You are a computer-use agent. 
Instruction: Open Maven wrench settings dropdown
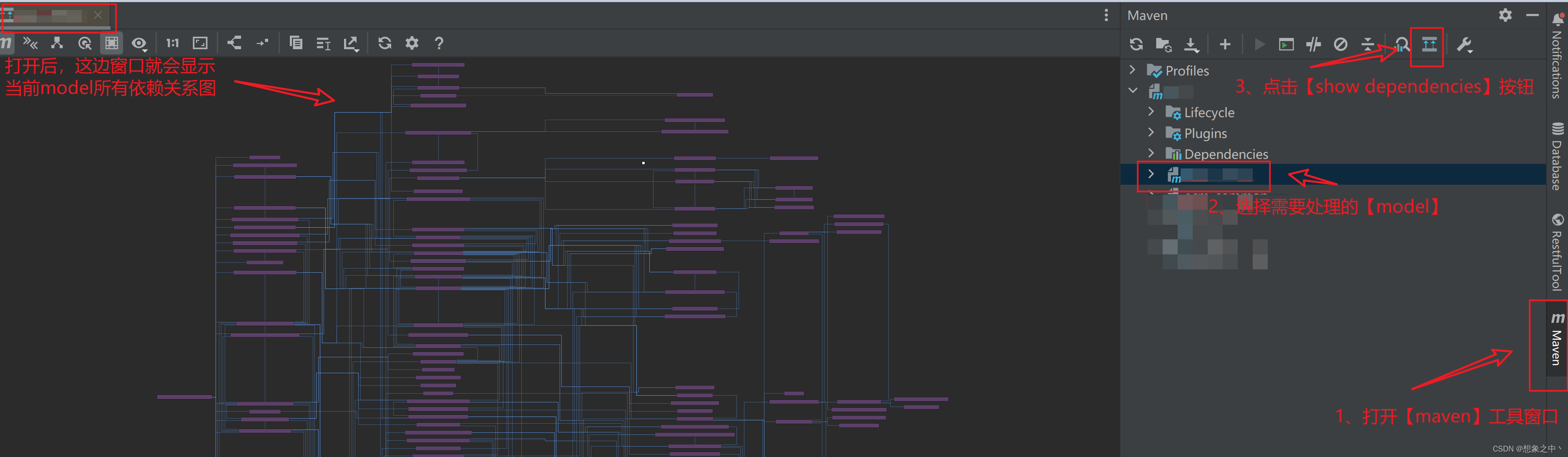click(1465, 45)
